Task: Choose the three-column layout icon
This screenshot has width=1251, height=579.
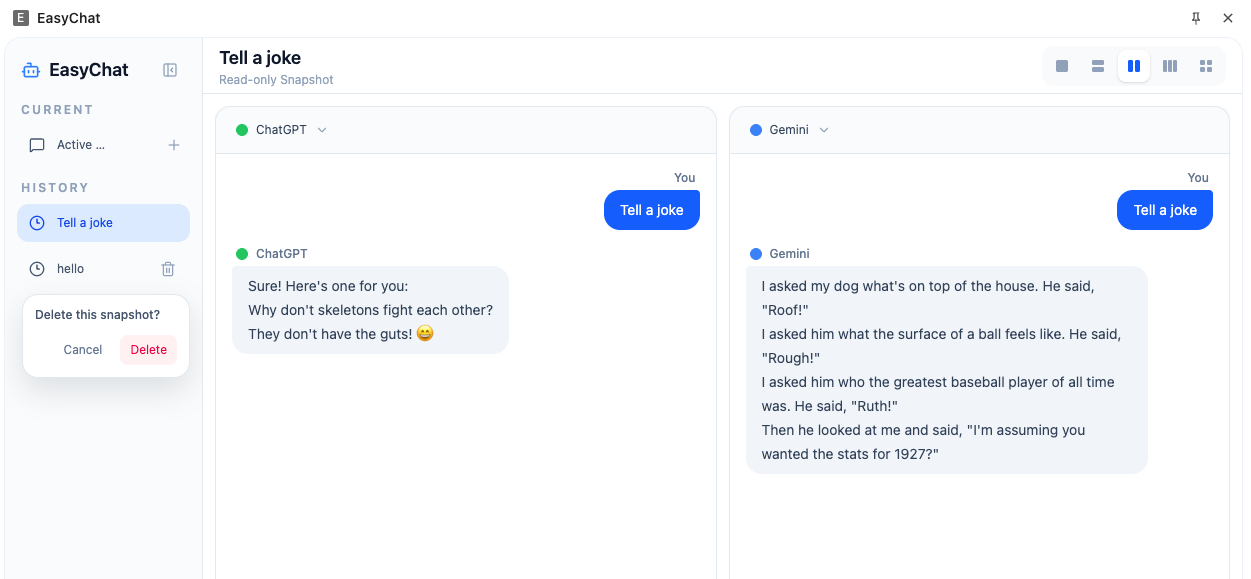Action: click(x=1170, y=66)
